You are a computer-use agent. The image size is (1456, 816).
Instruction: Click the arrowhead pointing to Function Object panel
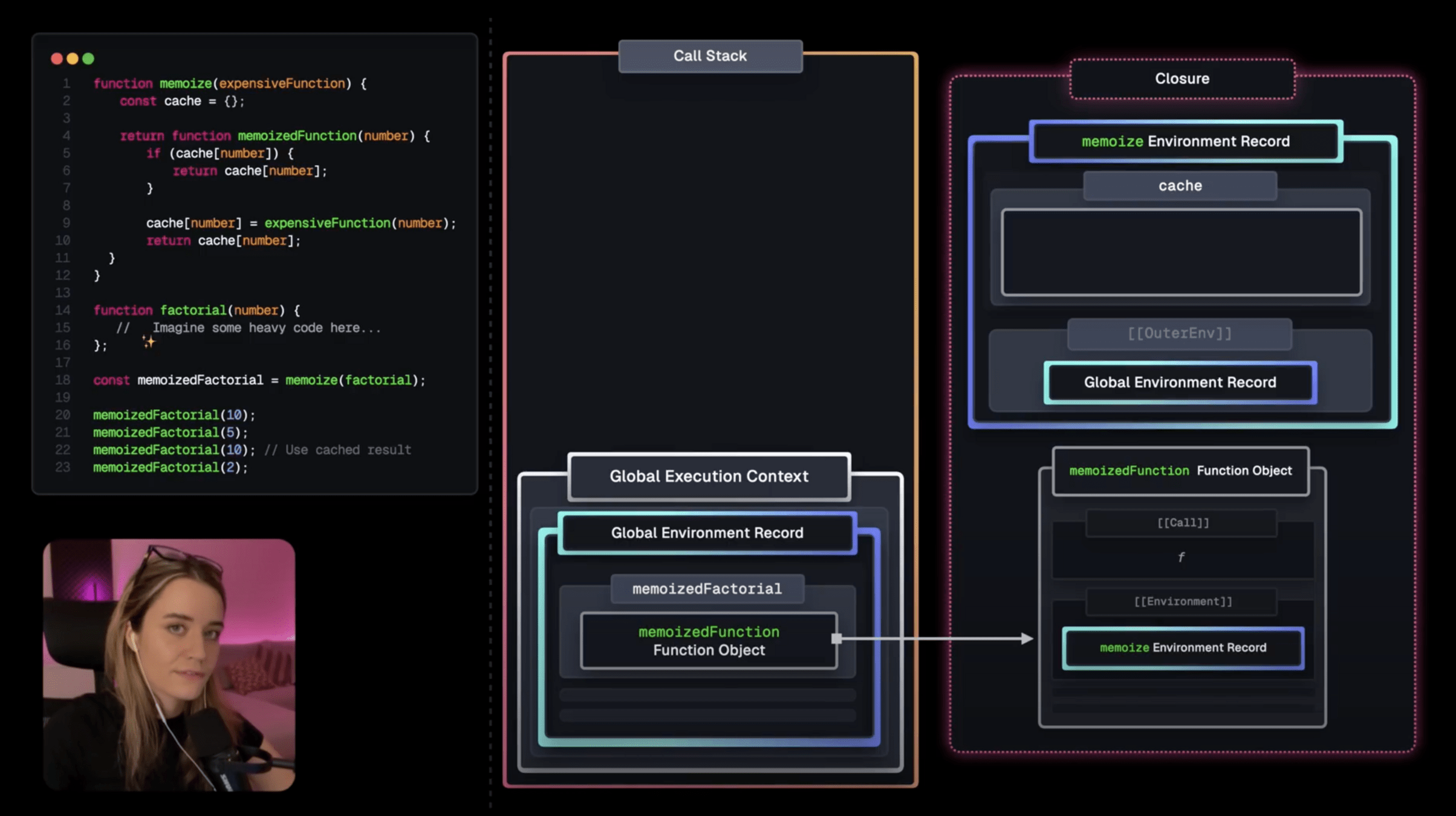click(x=1027, y=638)
